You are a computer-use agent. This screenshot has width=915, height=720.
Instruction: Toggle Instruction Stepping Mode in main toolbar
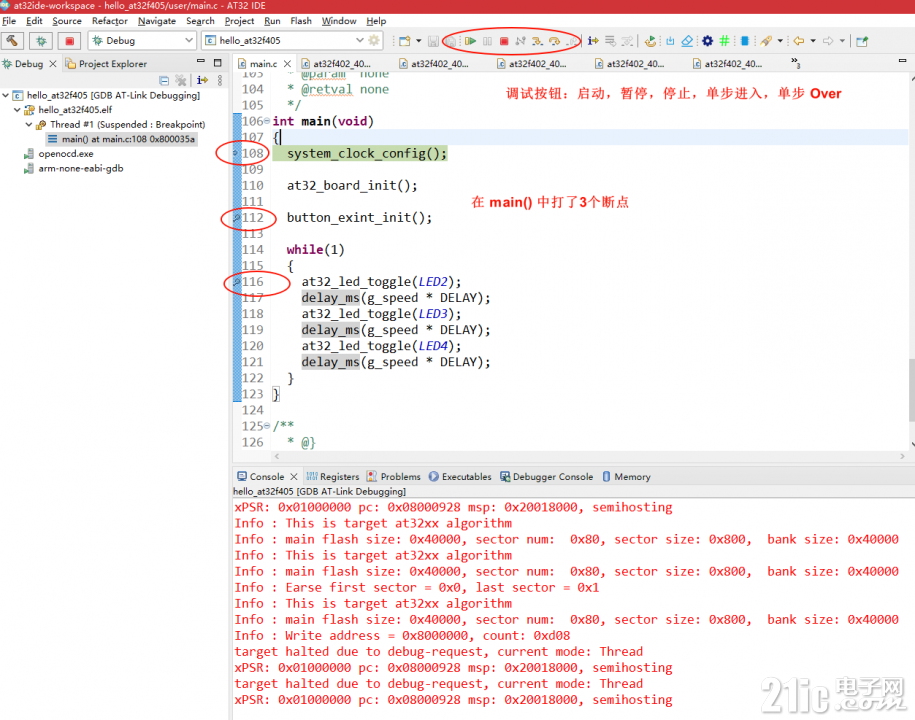pyautogui.click(x=593, y=41)
